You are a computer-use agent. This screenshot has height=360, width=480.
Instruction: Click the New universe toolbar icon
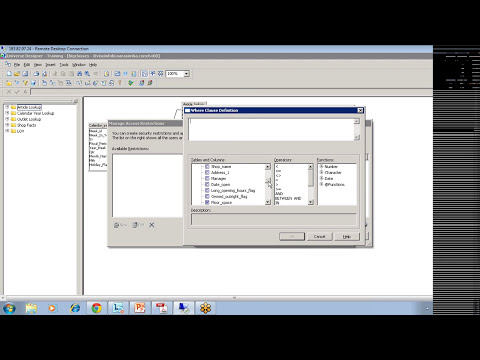coord(9,74)
